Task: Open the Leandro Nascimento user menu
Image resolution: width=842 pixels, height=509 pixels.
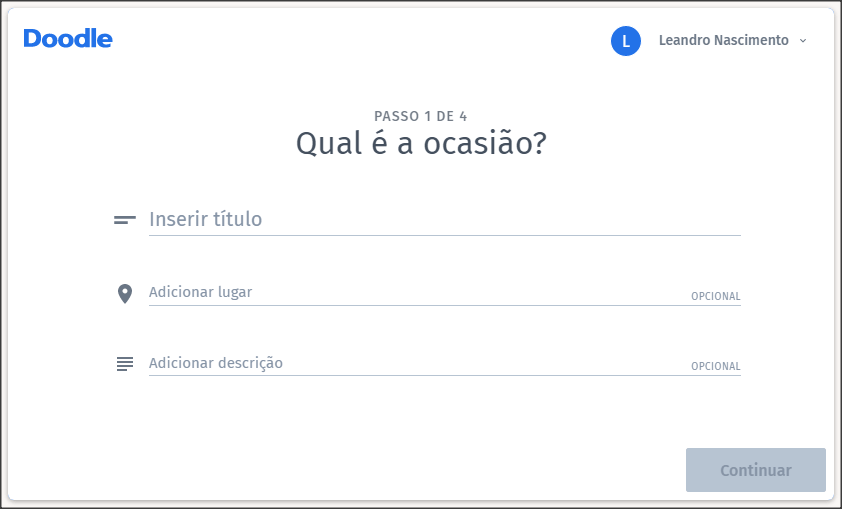Action: click(723, 40)
